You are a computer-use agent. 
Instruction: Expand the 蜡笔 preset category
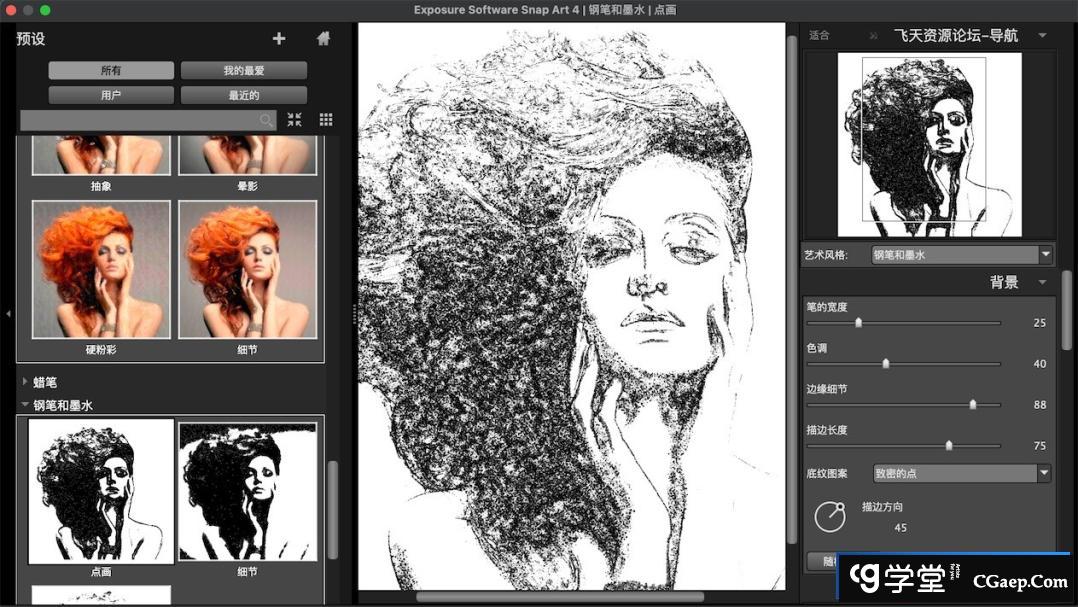pos(26,382)
